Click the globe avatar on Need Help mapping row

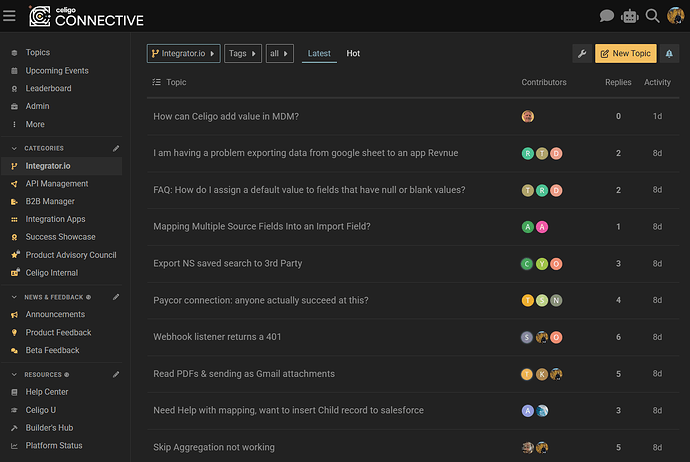542,411
